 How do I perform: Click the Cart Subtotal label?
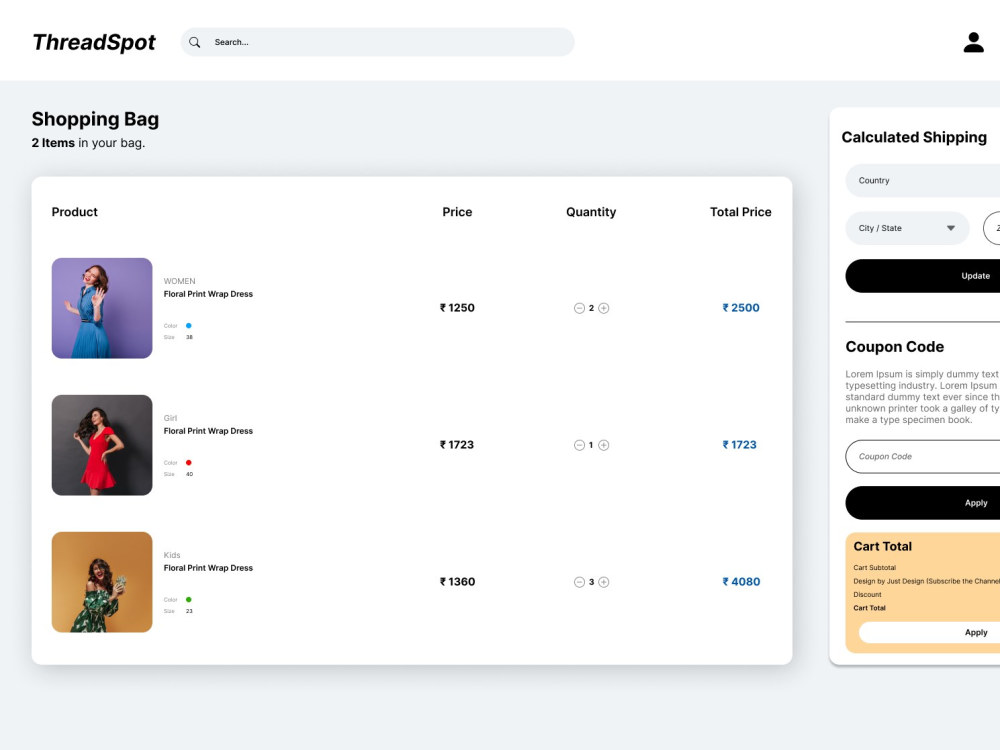[874, 568]
